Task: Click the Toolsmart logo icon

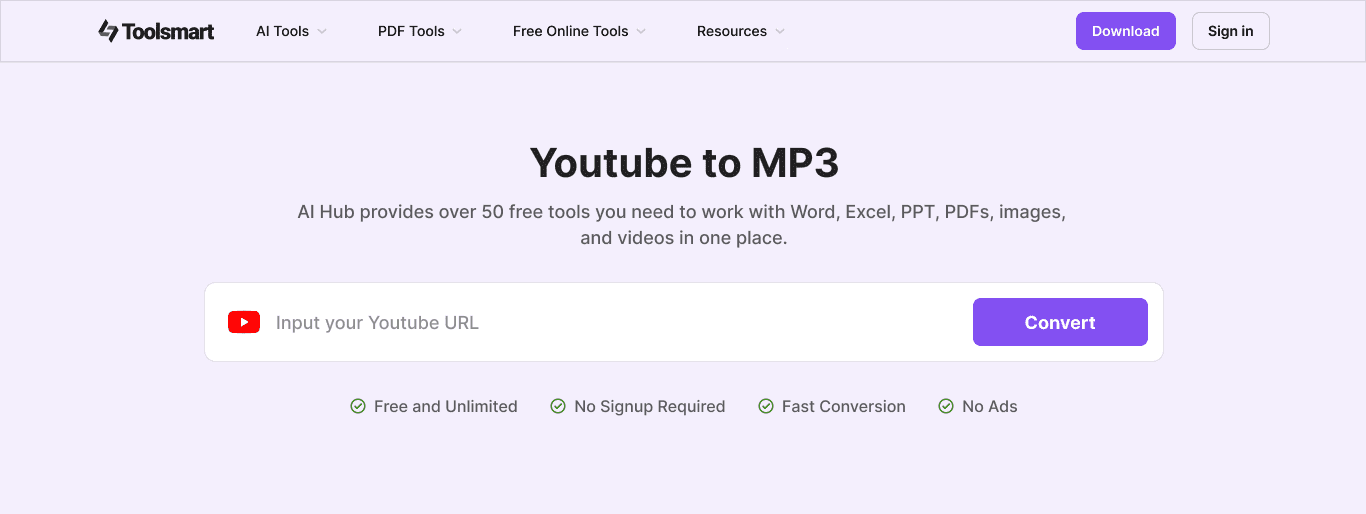Action: click(108, 31)
